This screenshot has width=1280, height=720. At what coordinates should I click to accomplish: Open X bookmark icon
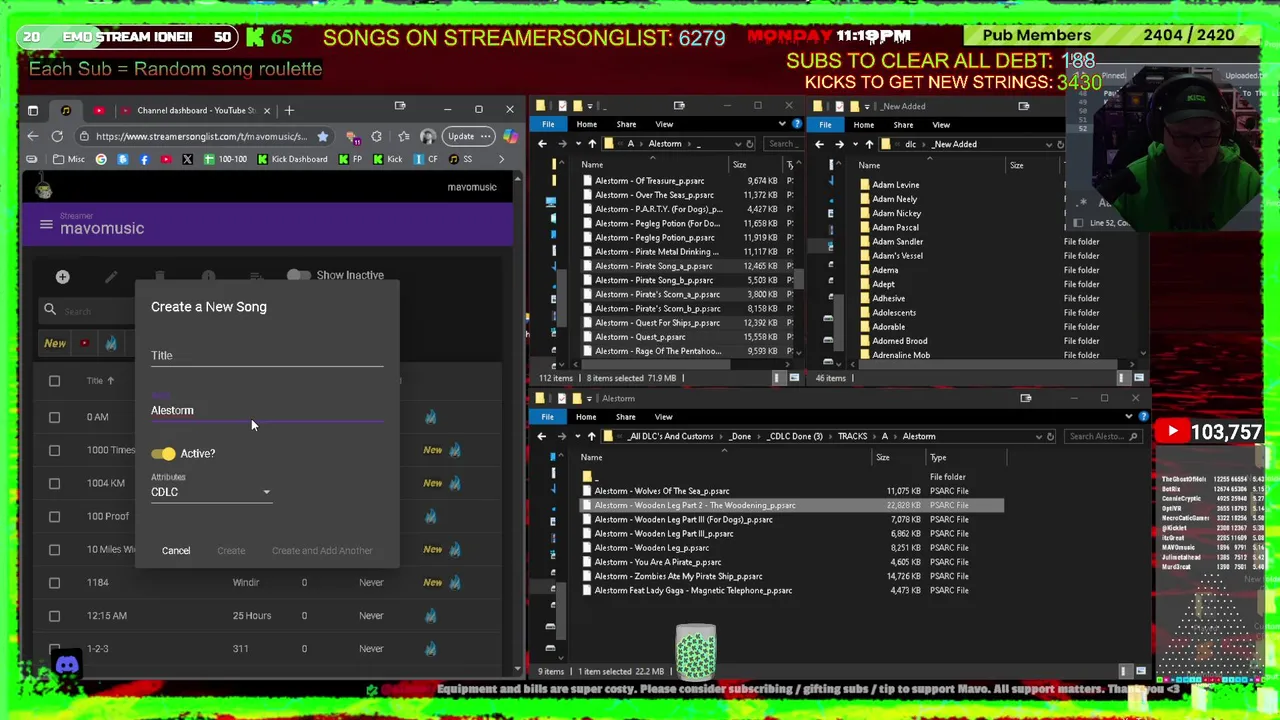pos(187,159)
